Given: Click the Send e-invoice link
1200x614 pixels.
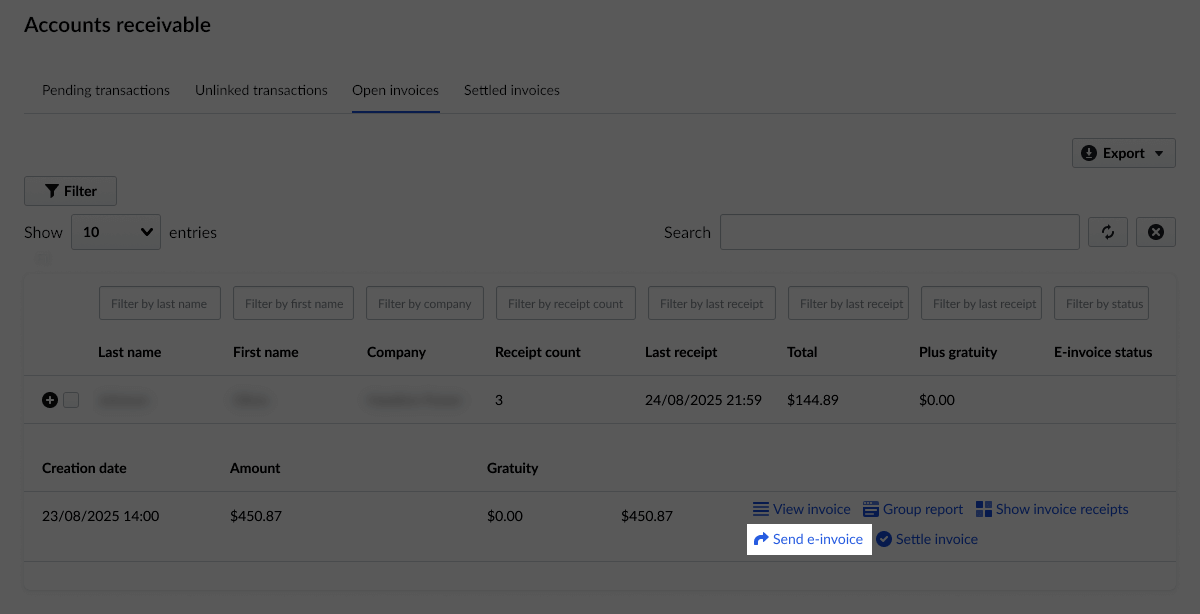Looking at the screenshot, I should [817, 539].
